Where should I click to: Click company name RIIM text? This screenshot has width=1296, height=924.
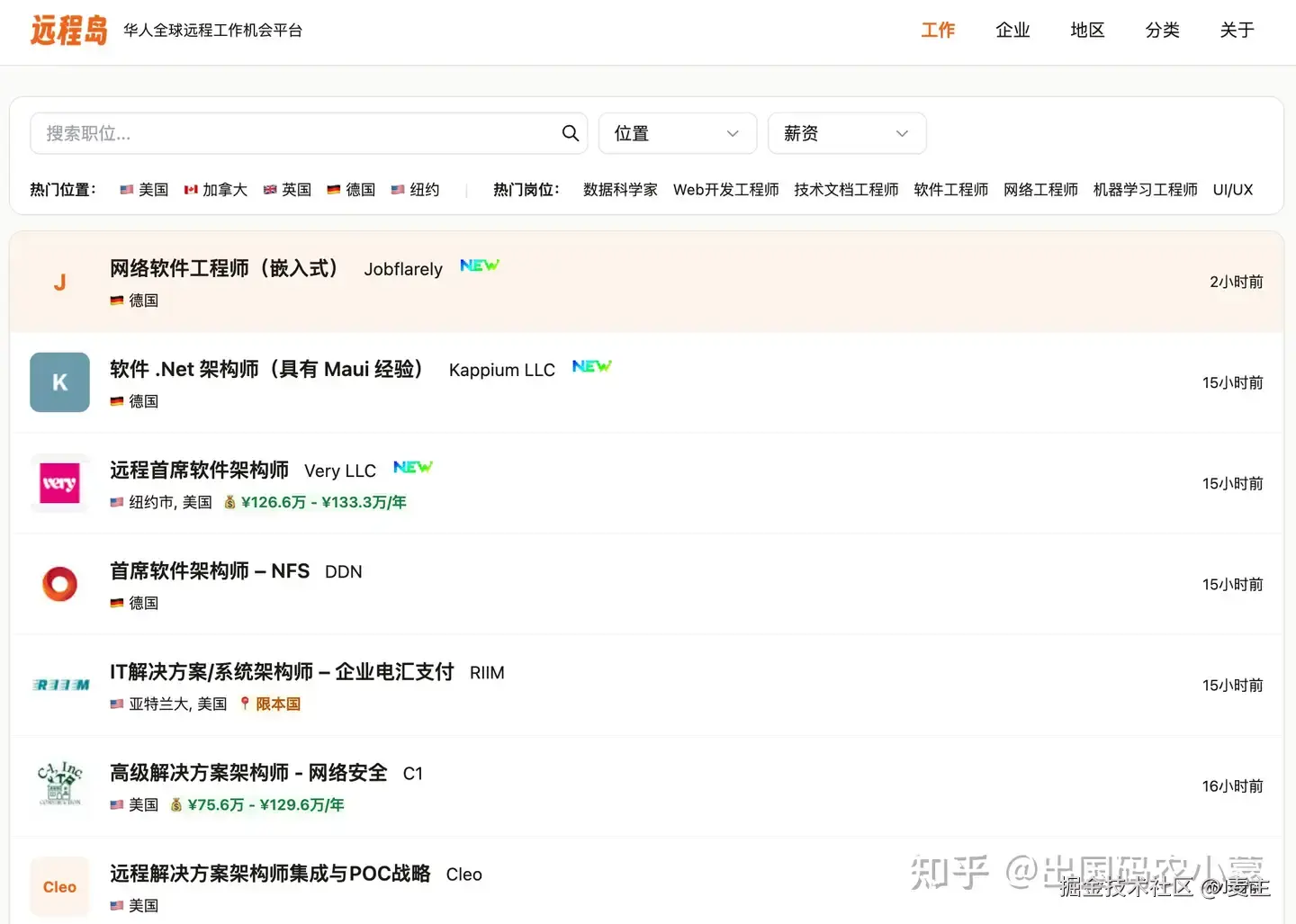tap(487, 672)
